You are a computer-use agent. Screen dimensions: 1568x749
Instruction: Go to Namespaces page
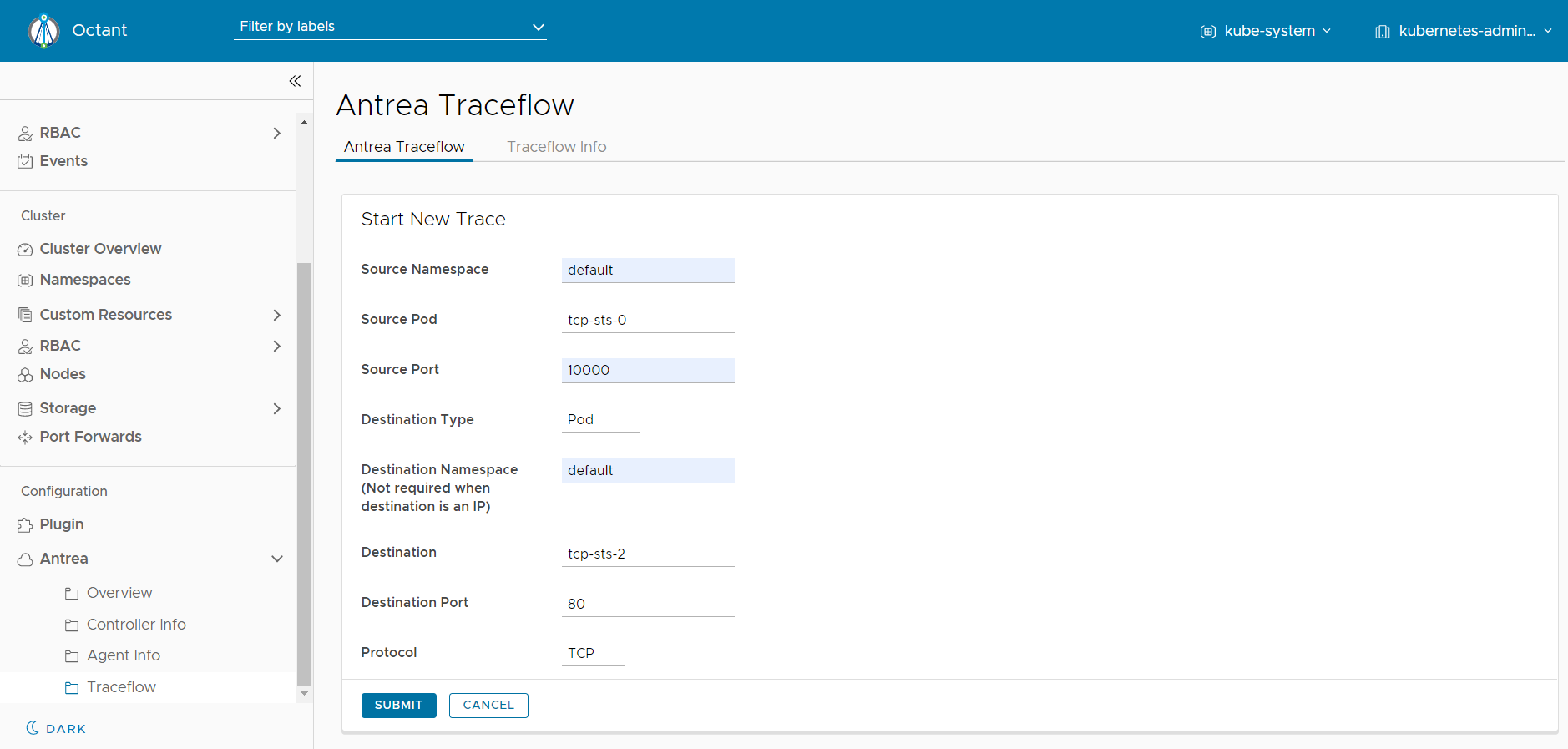tap(85, 280)
